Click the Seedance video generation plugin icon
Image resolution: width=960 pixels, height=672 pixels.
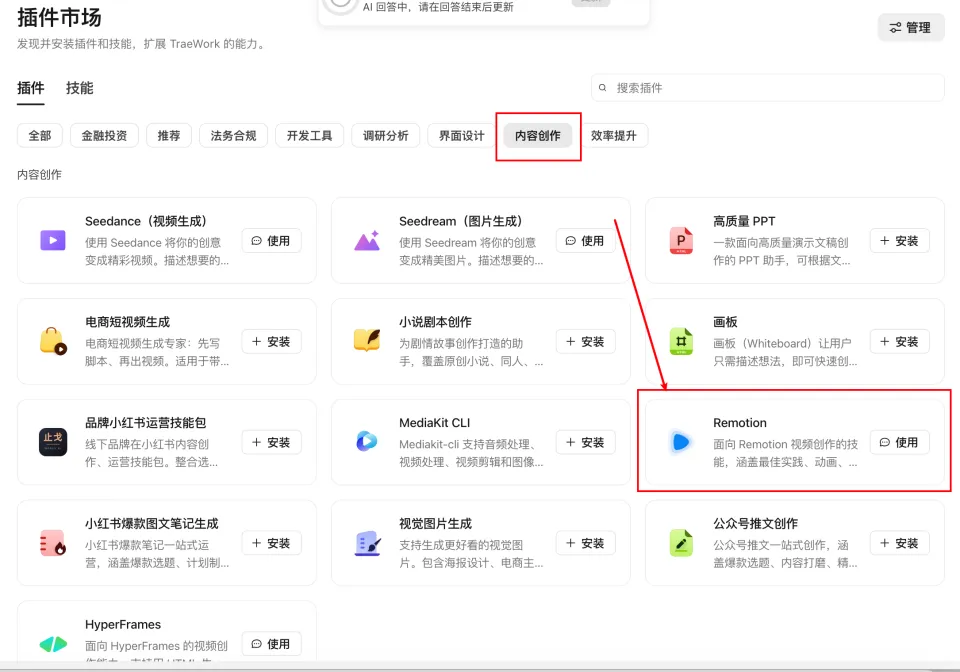click(x=53, y=241)
